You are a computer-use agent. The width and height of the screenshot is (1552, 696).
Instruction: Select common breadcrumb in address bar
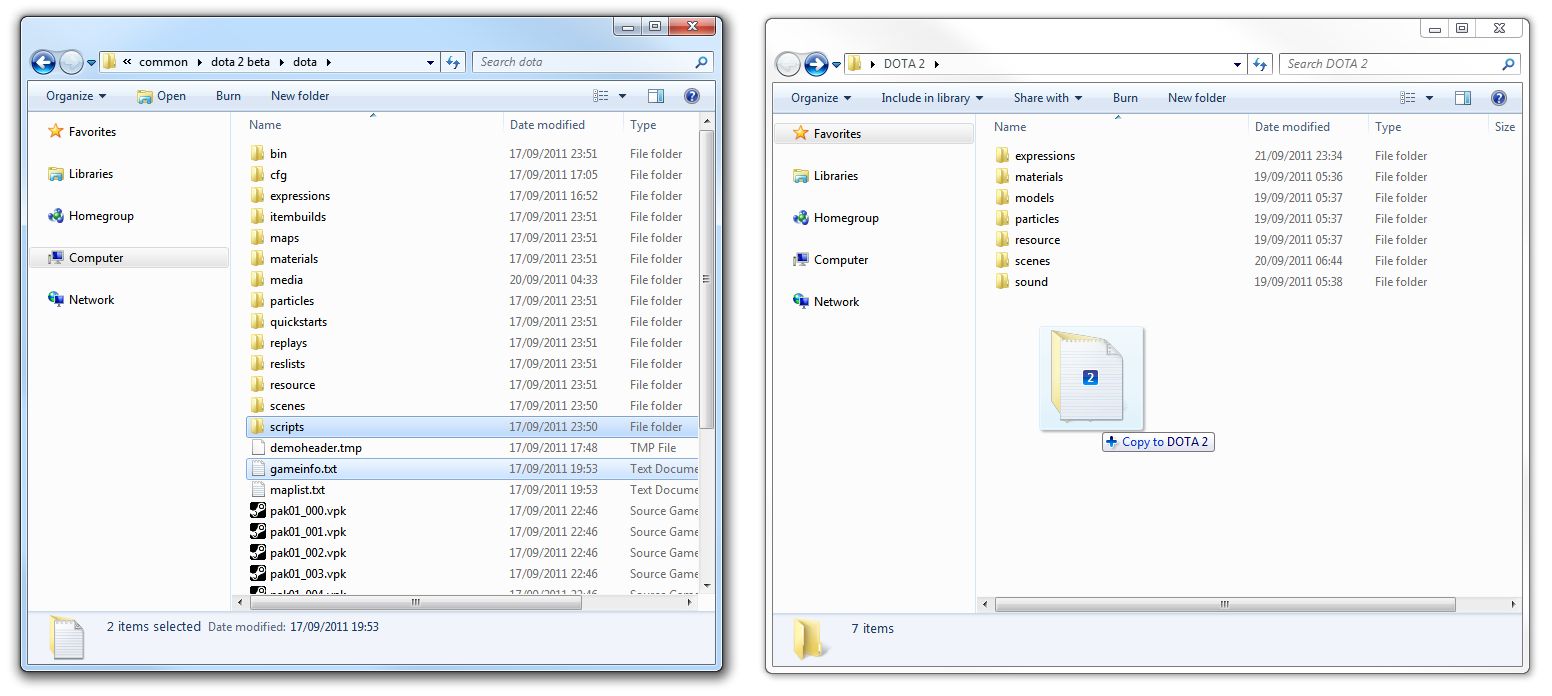pos(163,62)
